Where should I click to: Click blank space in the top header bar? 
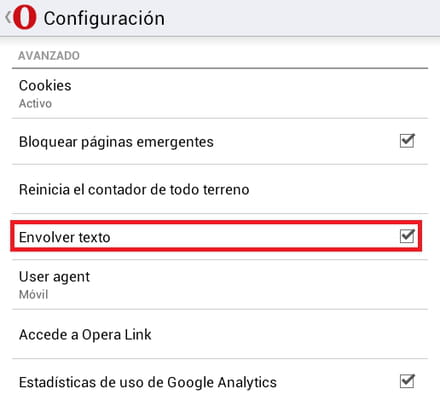300,18
